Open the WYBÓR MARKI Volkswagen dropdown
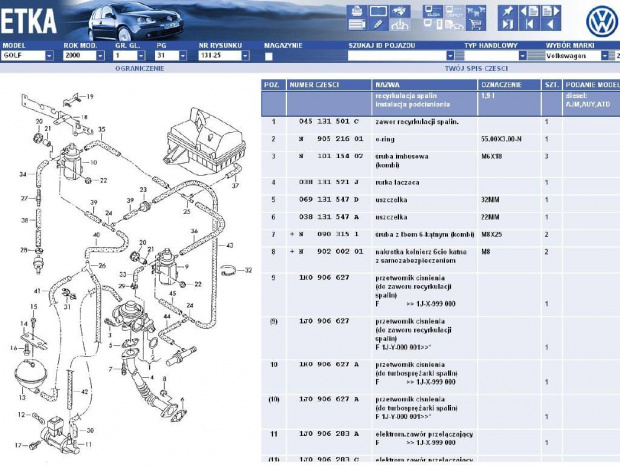 pos(577,56)
